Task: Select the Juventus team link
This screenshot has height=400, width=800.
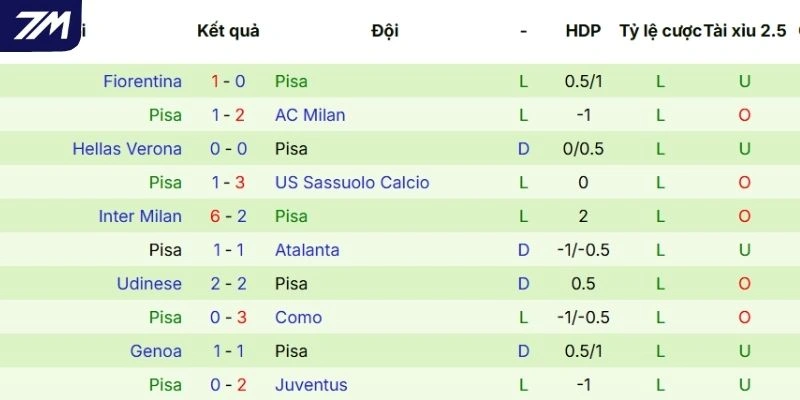Action: pos(311,385)
